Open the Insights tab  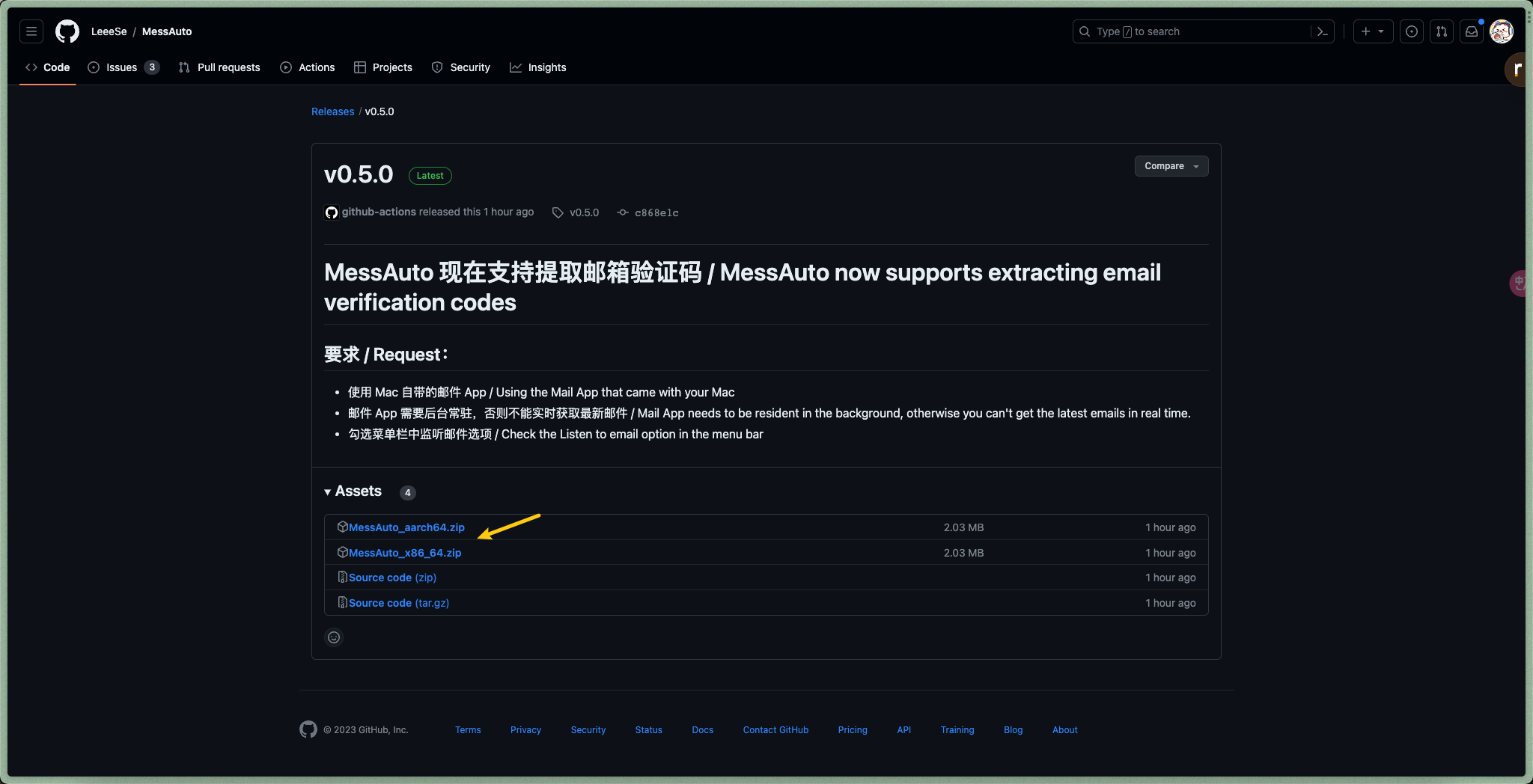coord(538,67)
